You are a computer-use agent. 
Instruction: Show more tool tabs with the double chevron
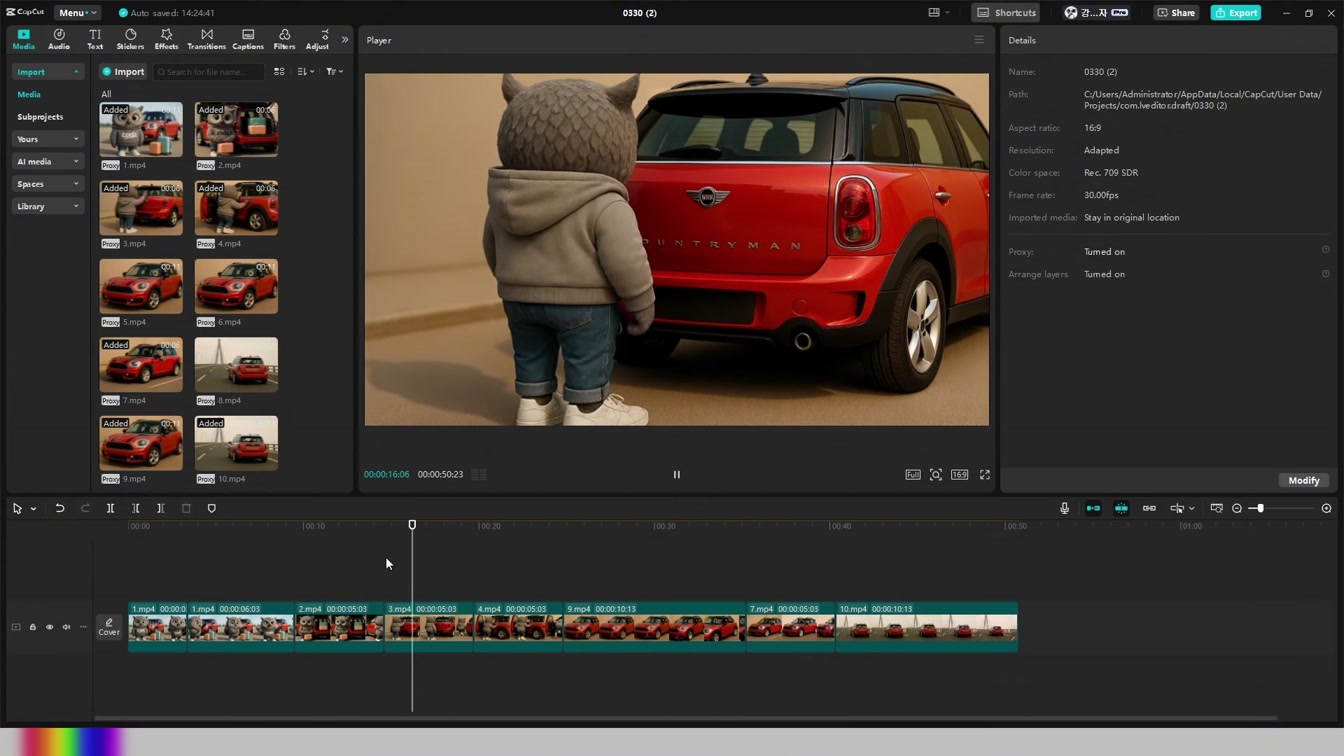click(x=345, y=40)
